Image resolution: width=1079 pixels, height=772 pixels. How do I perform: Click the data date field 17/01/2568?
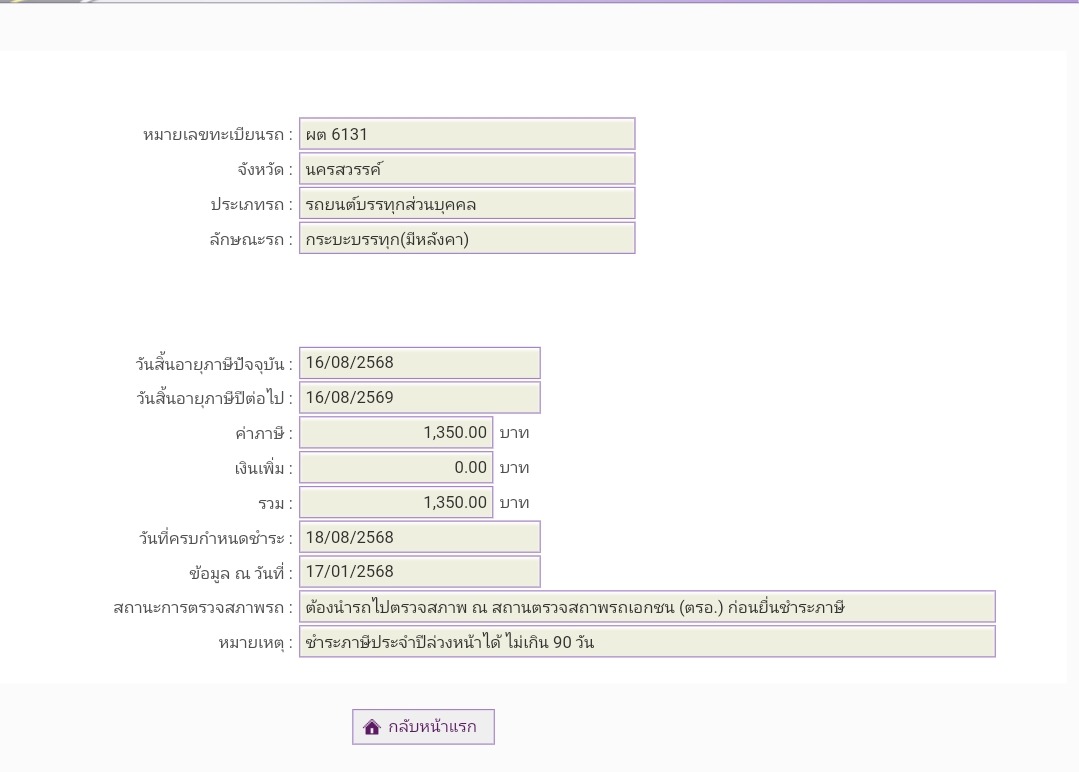point(420,572)
